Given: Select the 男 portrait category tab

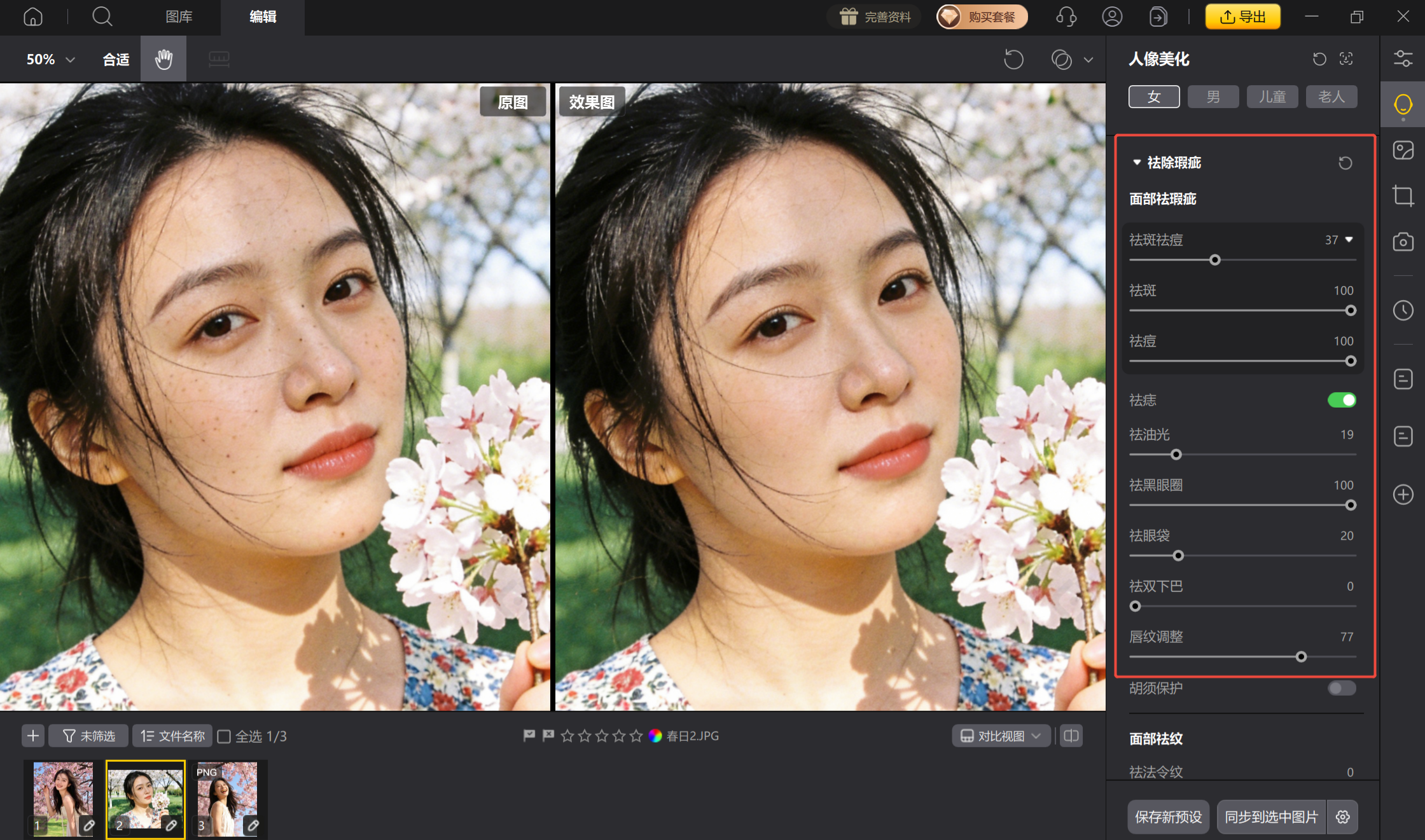Looking at the screenshot, I should 1213,97.
